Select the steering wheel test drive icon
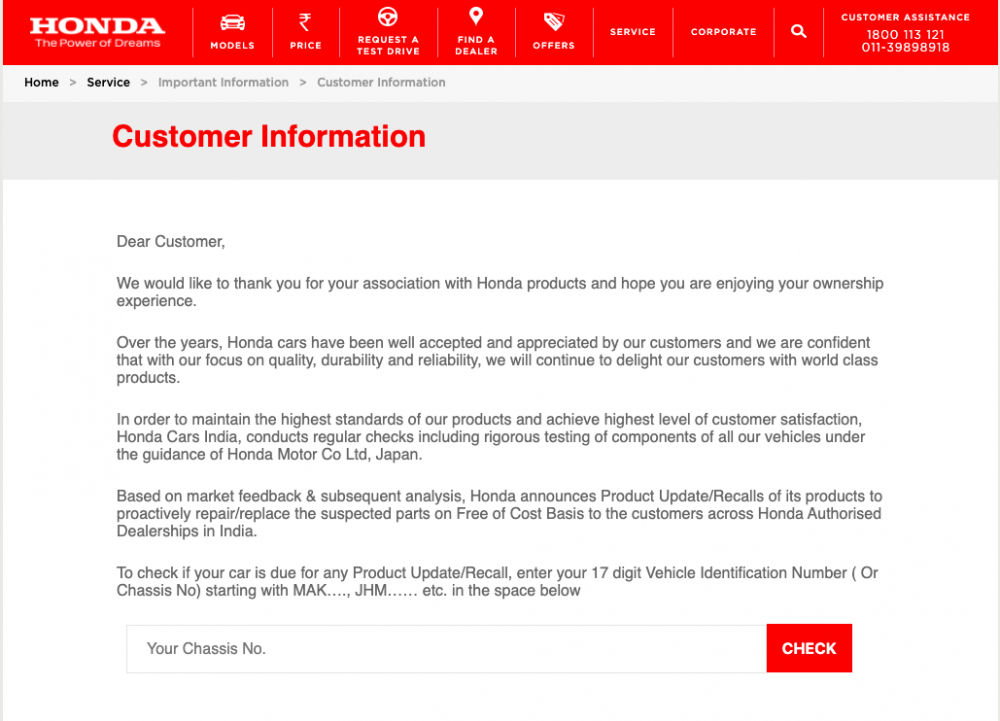This screenshot has width=1000, height=721. pos(388,18)
